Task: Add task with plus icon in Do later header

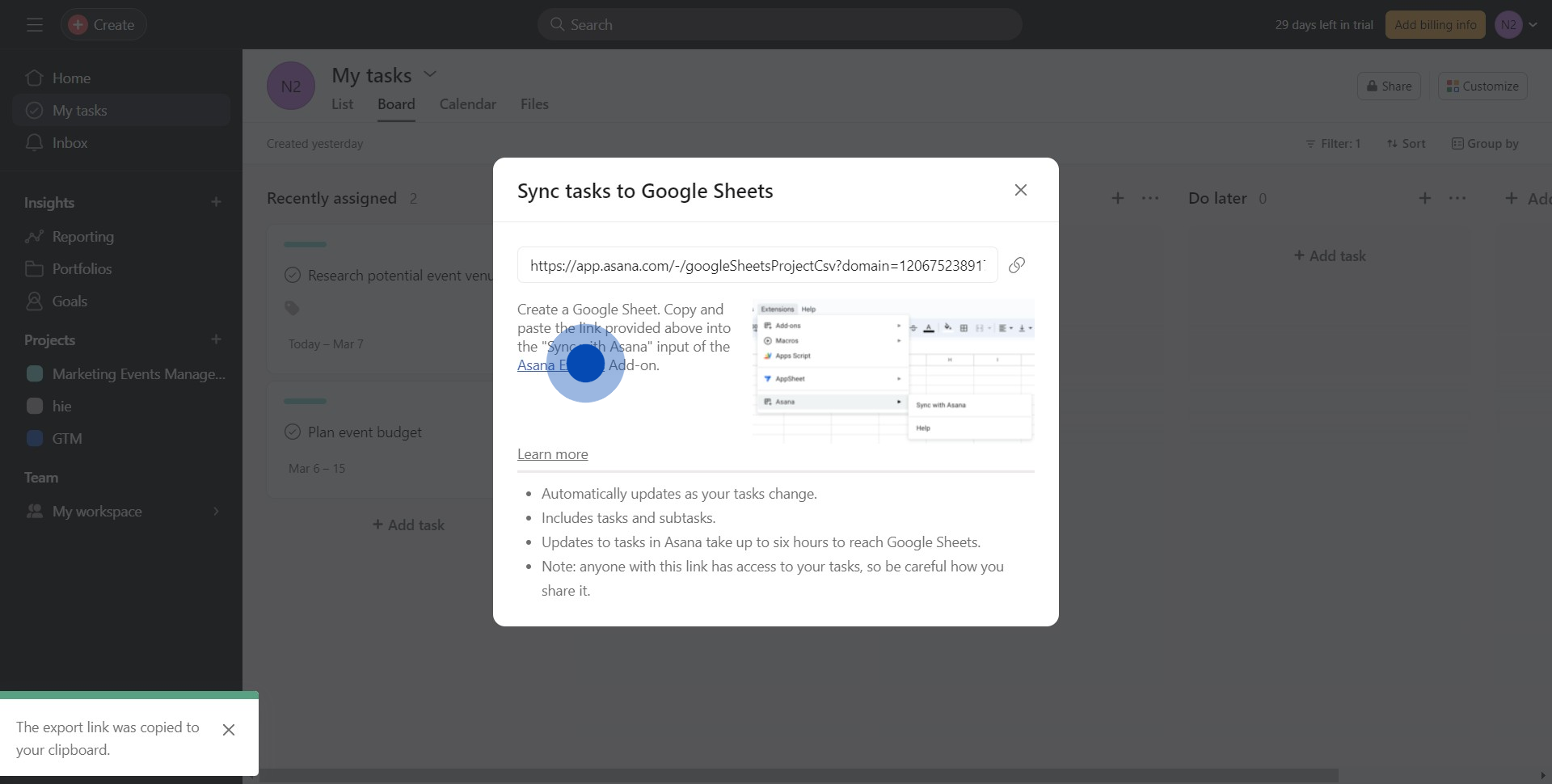Action: [1425, 198]
